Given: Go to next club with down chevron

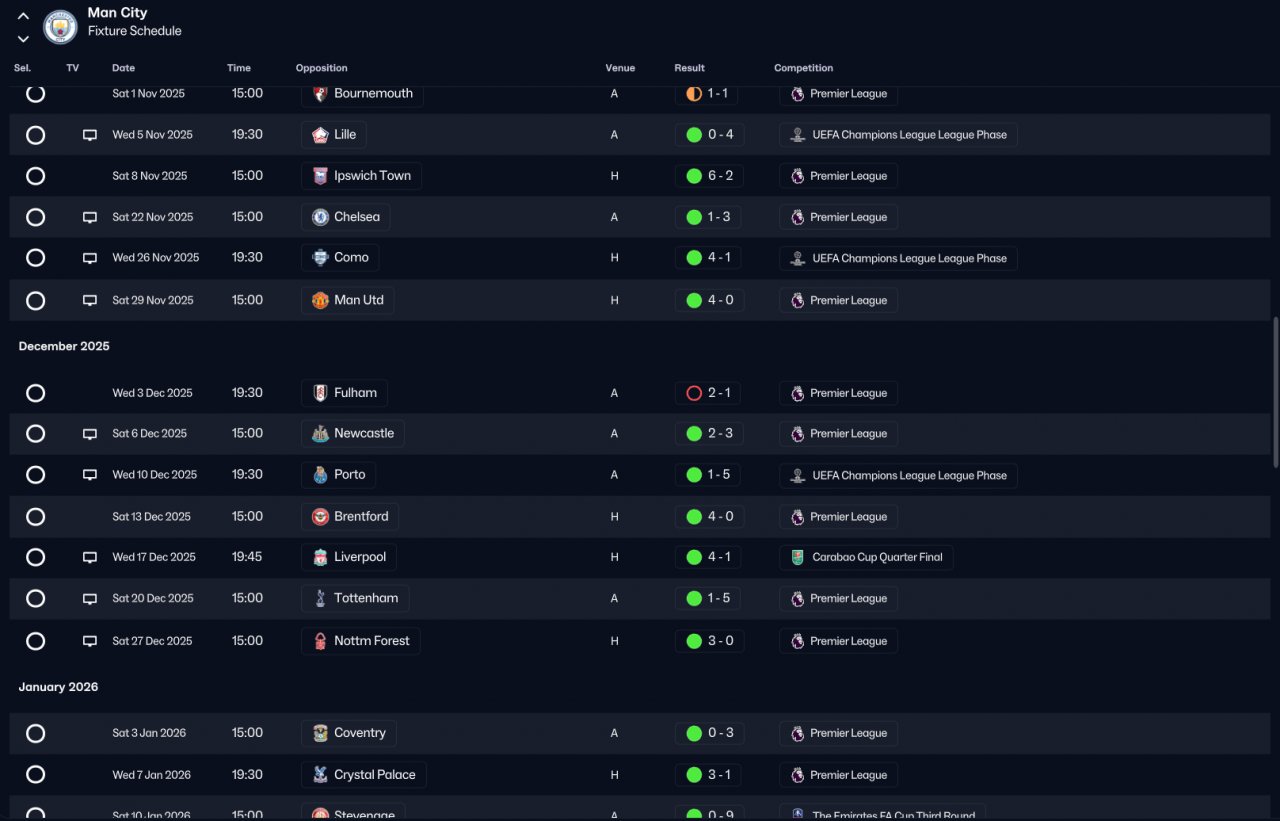Looking at the screenshot, I should [x=23, y=39].
